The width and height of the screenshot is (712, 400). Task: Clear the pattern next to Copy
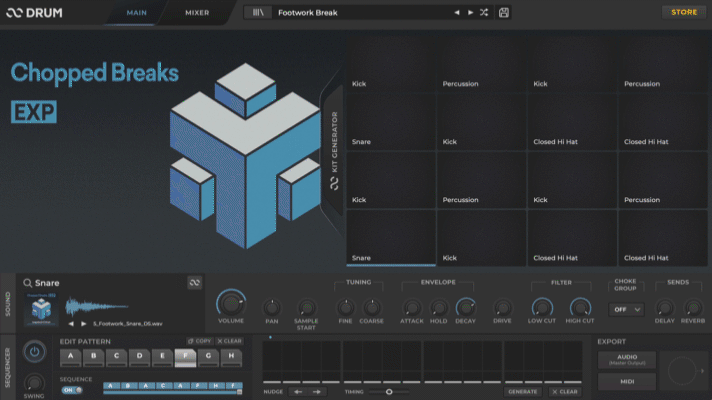pos(229,341)
